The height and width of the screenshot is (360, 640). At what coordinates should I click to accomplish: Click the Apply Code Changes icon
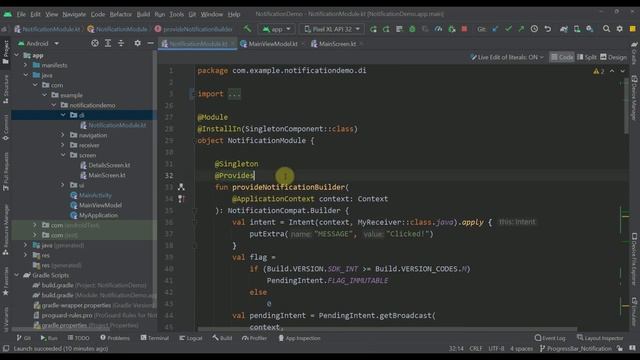399,29
